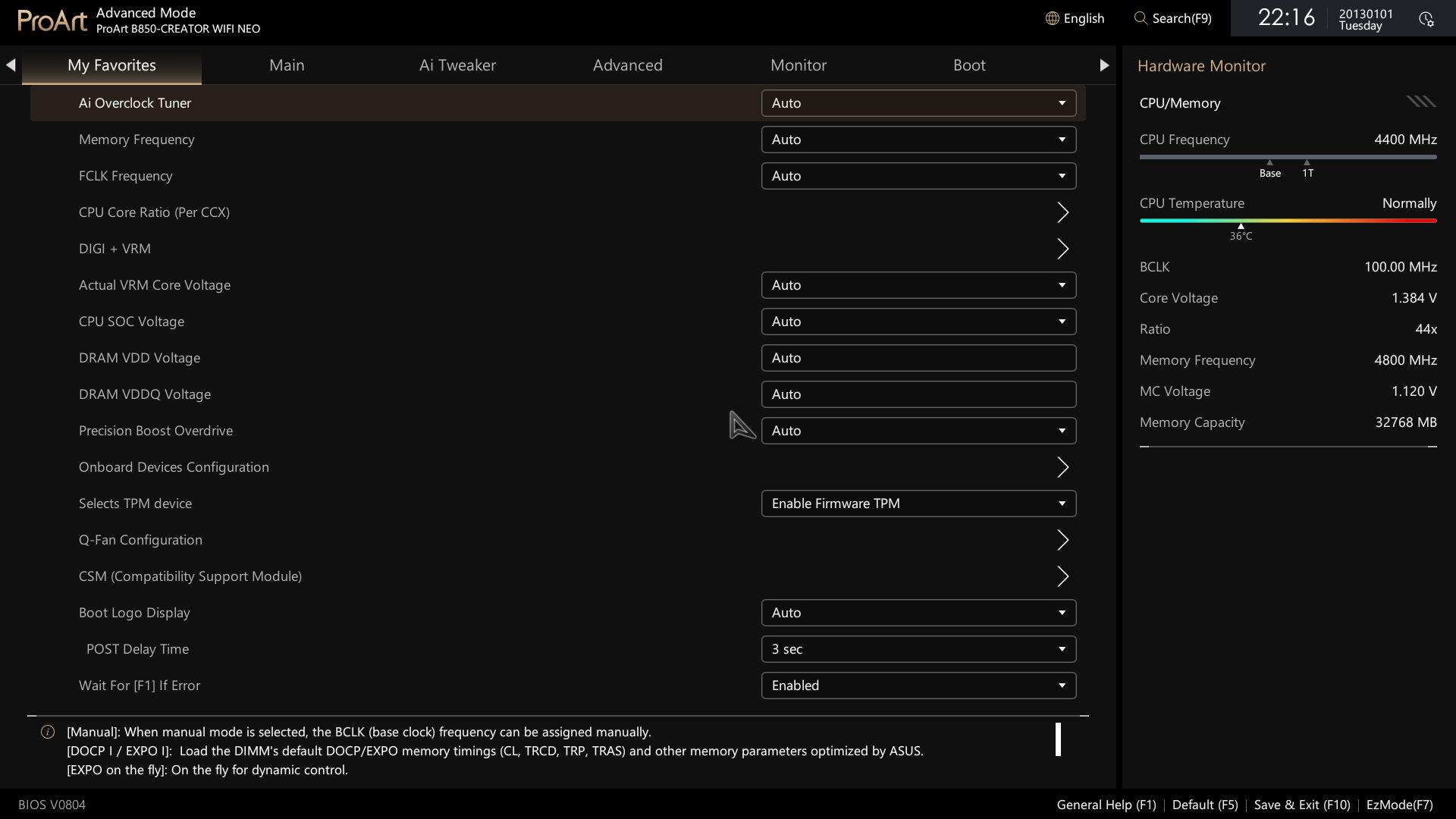Open the Ai Overclock Tuner dropdown
The height and width of the screenshot is (819, 1456).
[x=918, y=103]
